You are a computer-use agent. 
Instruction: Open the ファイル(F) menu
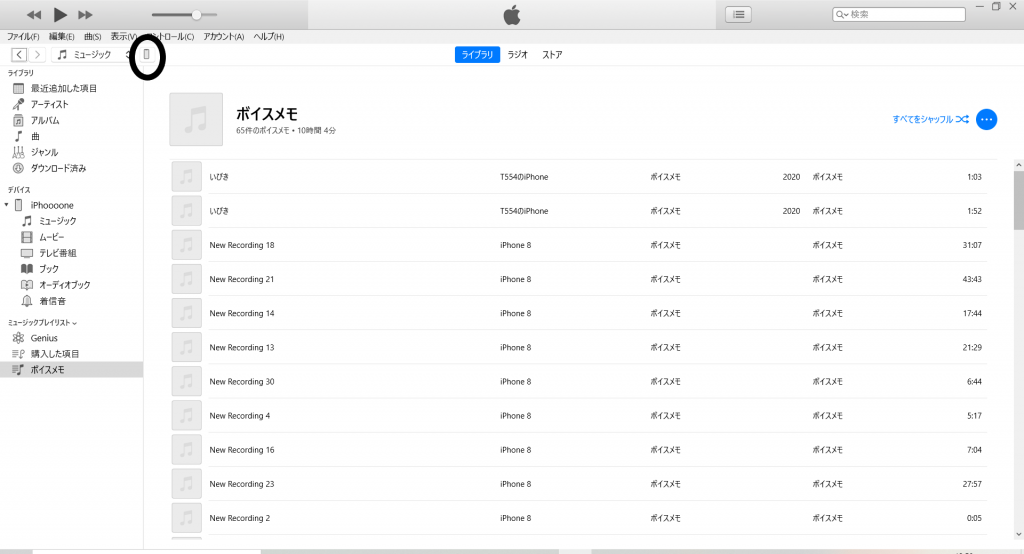[23, 37]
